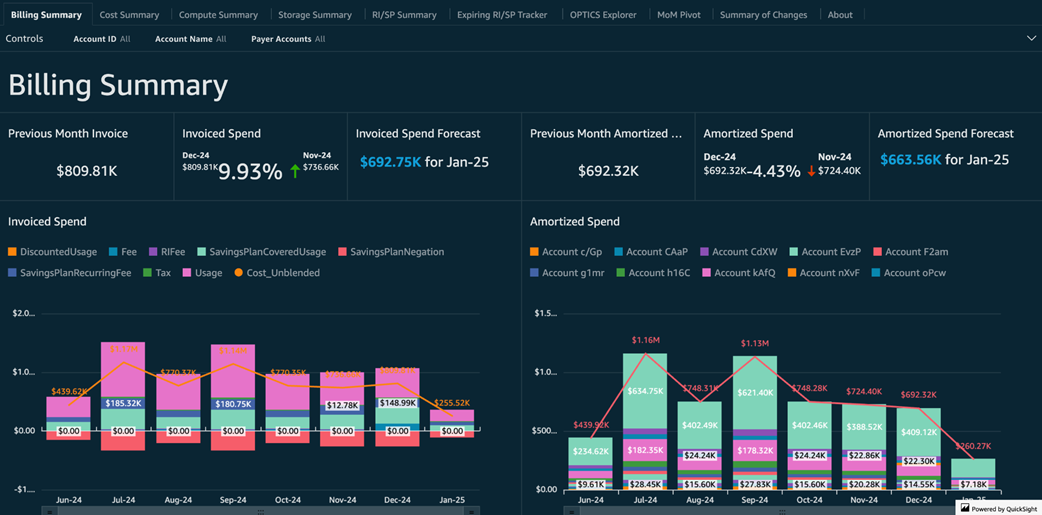The image size is (1042, 515).
Task: Click the $692.75K invoiced forecast value
Action: click(390, 161)
